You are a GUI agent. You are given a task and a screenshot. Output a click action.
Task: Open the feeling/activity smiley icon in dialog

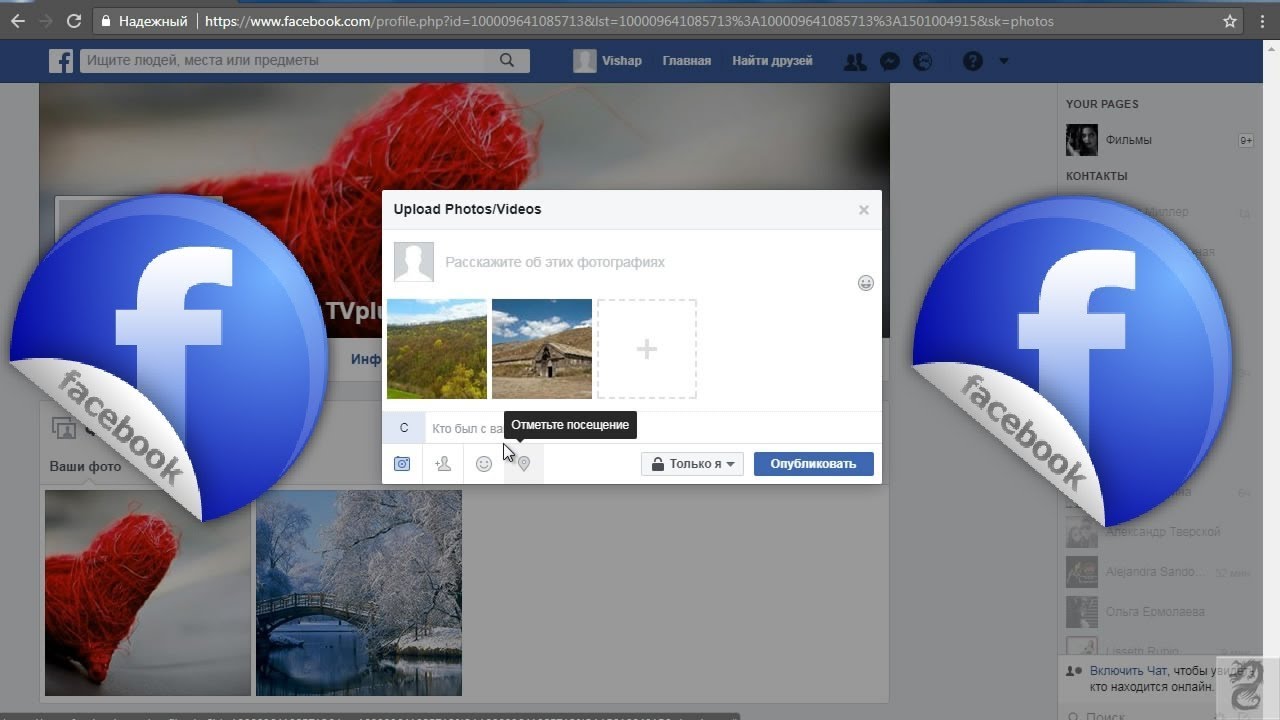pyautogui.click(x=484, y=464)
